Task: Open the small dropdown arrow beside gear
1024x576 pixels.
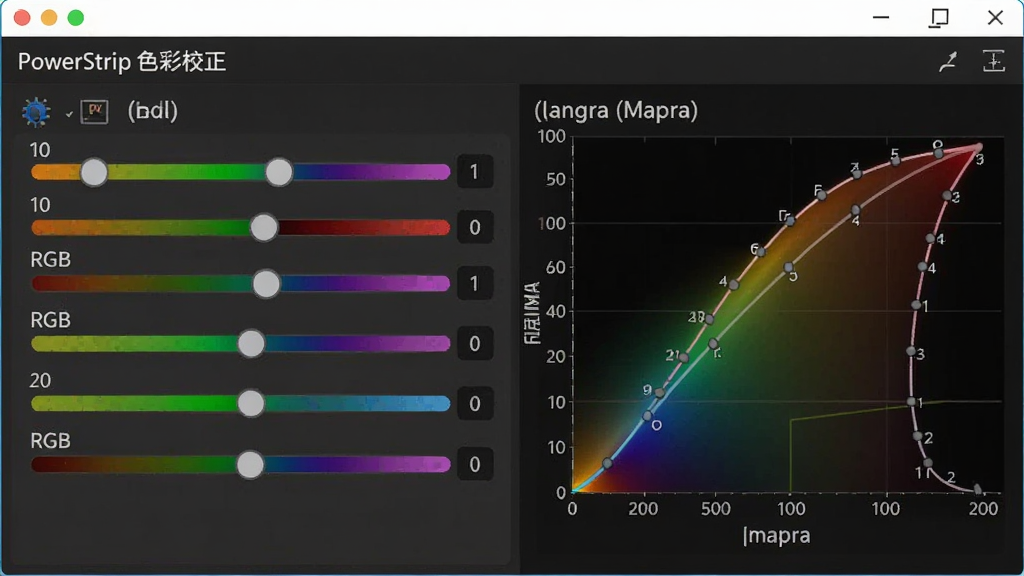Action: pos(69,114)
